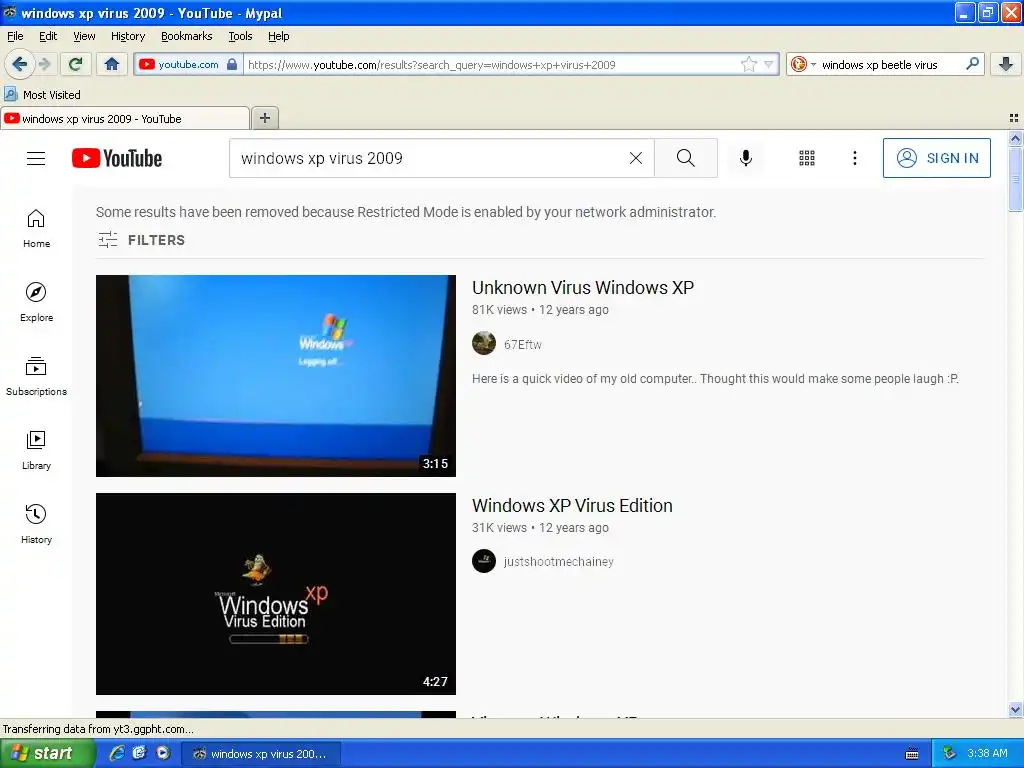
Task: Start voice search with microphone
Action: click(746, 158)
